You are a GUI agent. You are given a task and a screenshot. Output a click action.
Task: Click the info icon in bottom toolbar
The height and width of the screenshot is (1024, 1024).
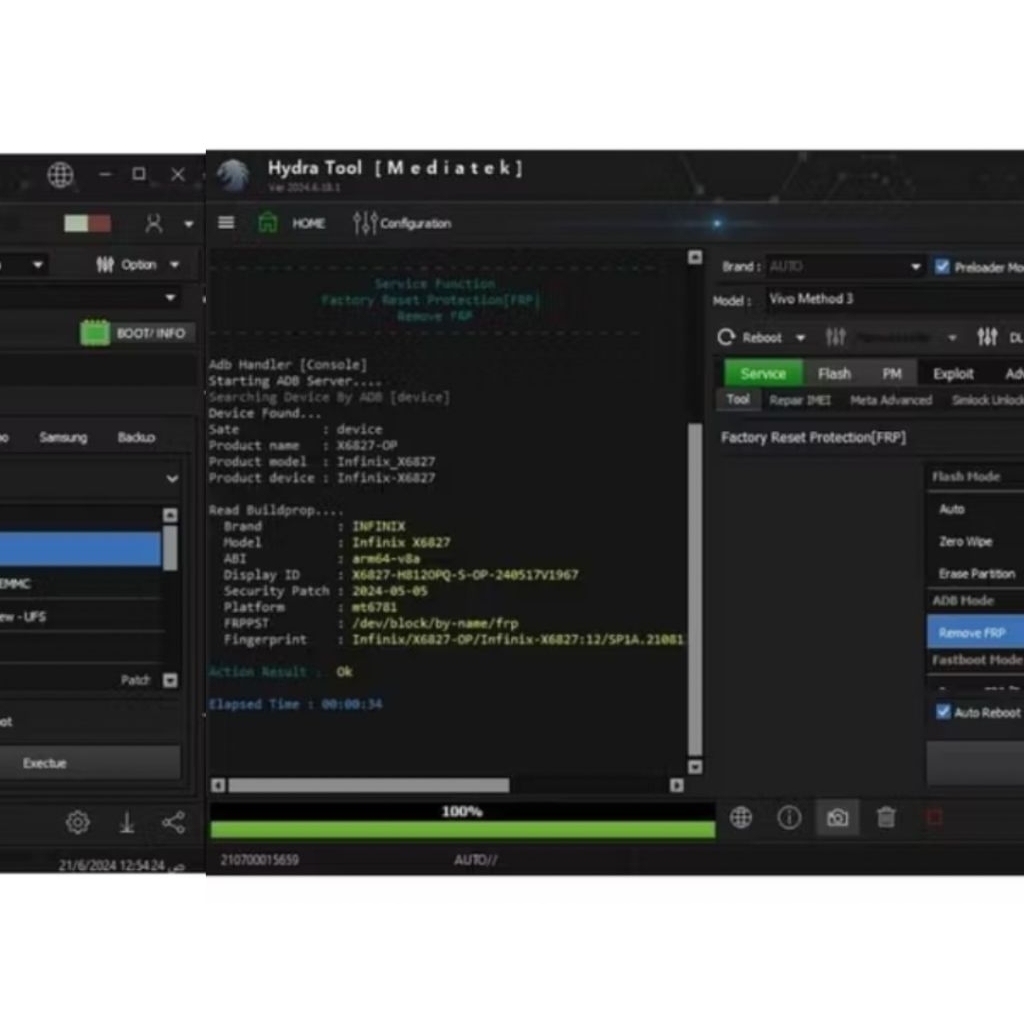pos(789,817)
